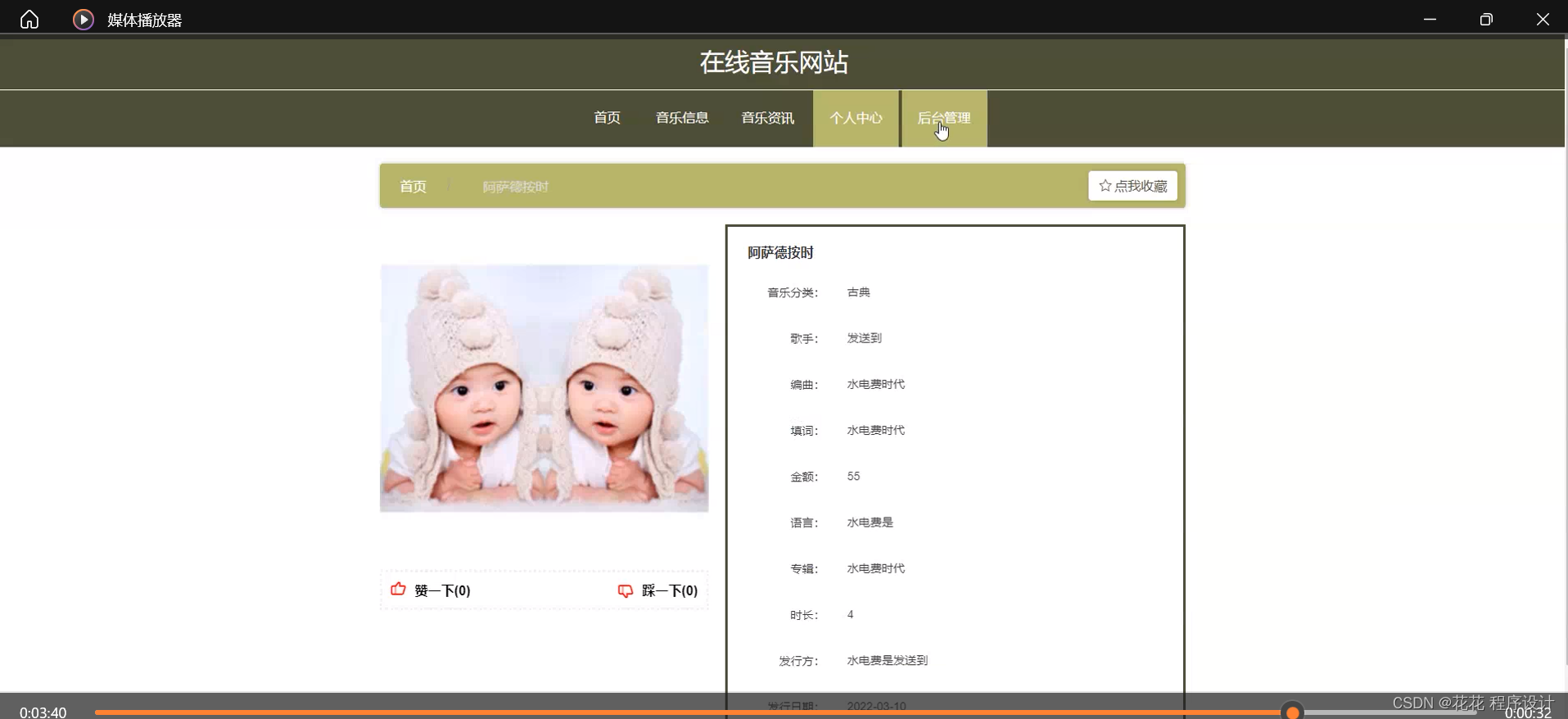
Task: Minimize the media player window
Action: click(x=1430, y=19)
